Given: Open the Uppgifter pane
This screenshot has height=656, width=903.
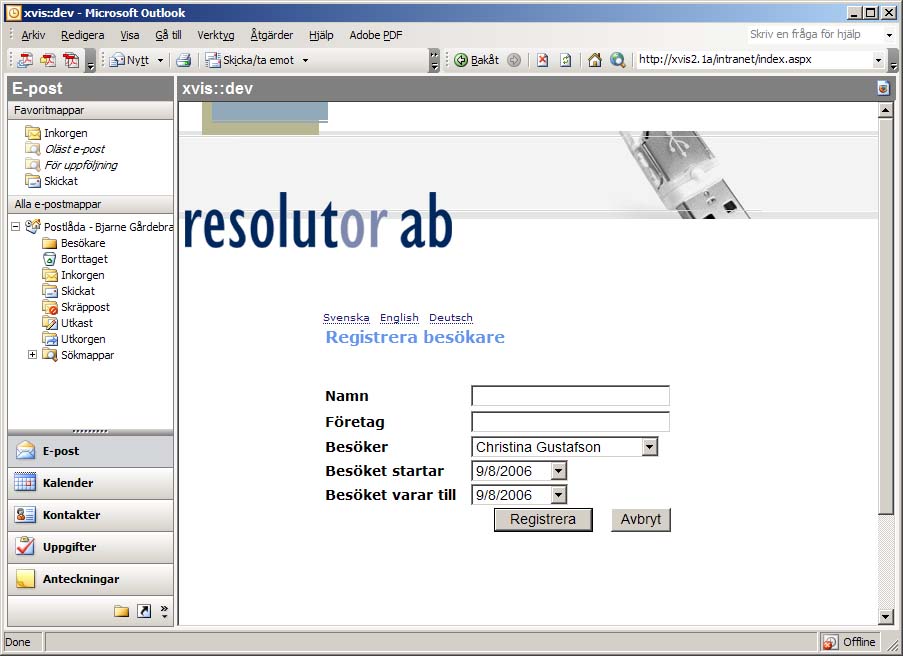Looking at the screenshot, I should [90, 547].
